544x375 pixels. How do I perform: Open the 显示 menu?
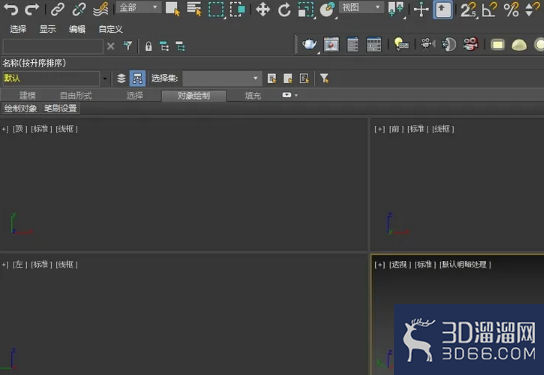point(48,29)
